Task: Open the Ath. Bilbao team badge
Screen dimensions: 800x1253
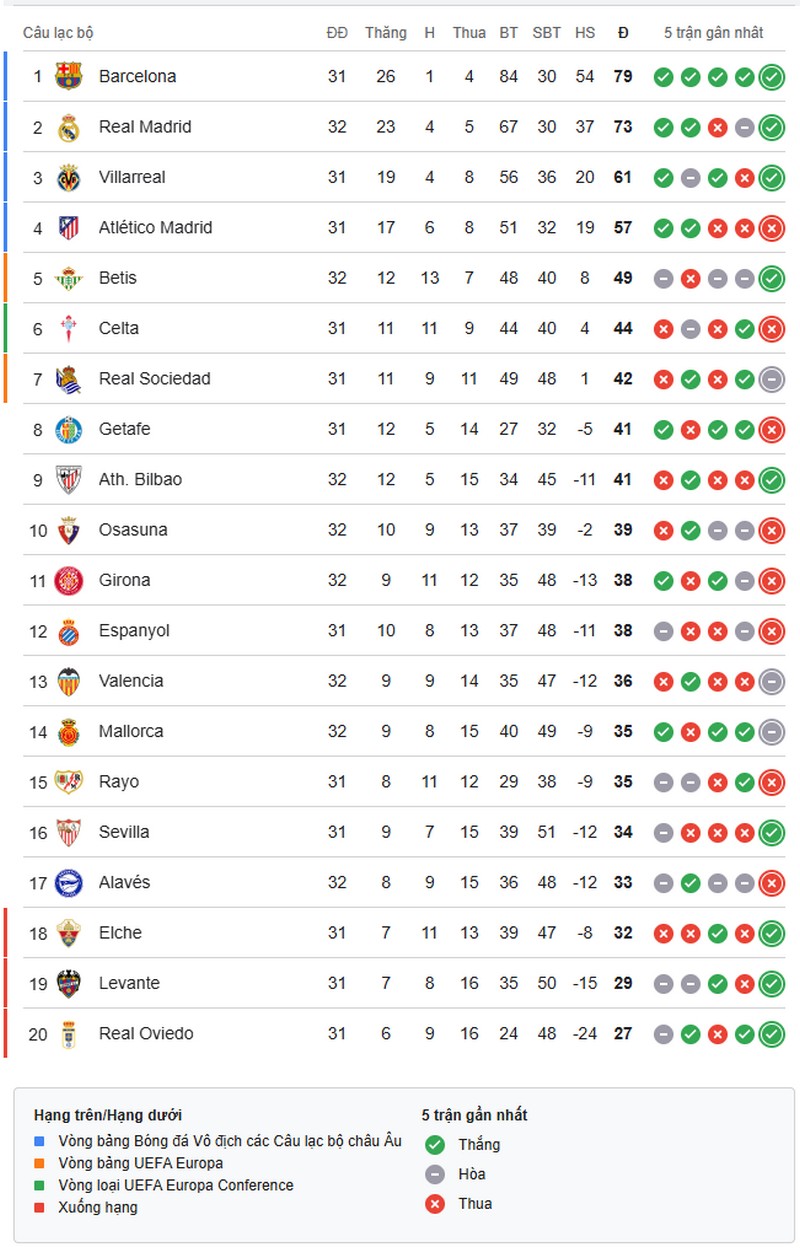Action: click(x=68, y=479)
